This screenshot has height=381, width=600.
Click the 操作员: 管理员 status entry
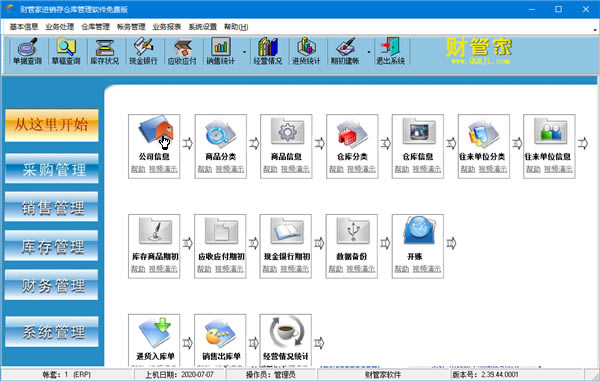[x=271, y=374]
